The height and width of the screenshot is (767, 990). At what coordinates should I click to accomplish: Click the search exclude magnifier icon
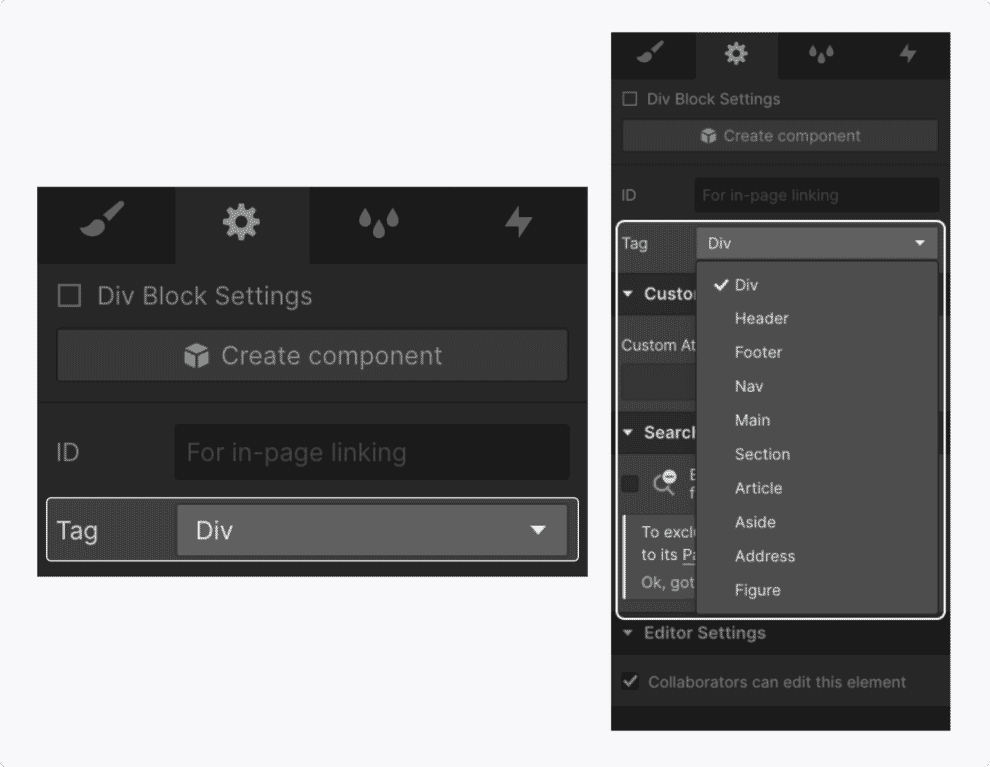tap(664, 482)
